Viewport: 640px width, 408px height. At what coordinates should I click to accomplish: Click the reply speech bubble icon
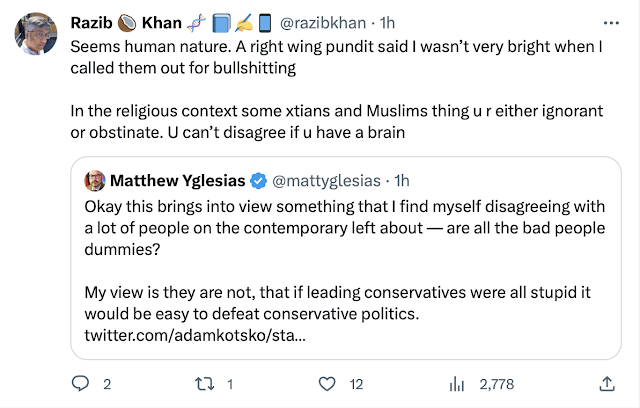(x=82, y=383)
